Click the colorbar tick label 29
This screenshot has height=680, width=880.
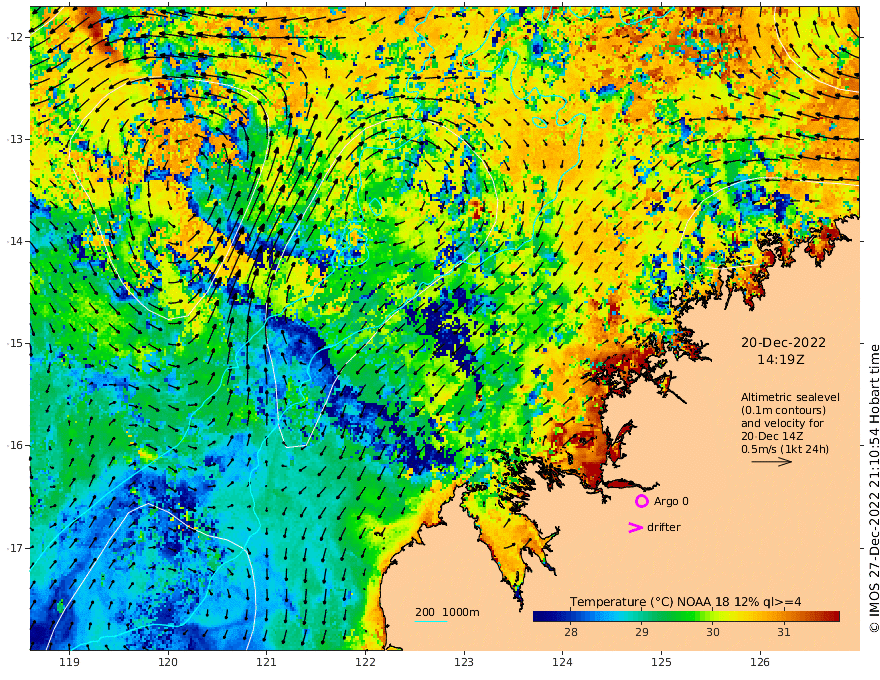pyautogui.click(x=642, y=632)
